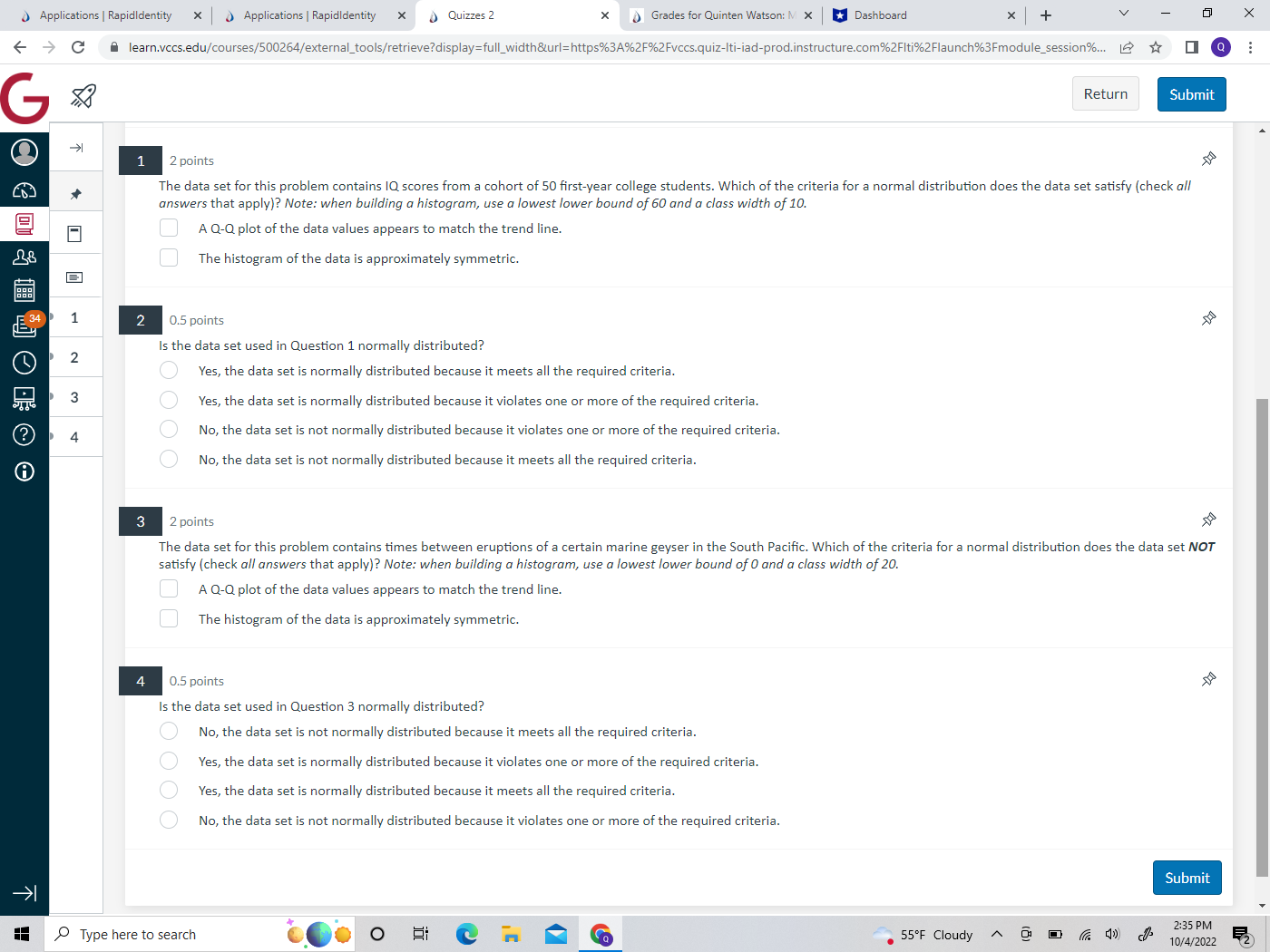This screenshot has width=1270, height=952.
Task: Open the Dashboard from the Canvas sidebar
Action: click(x=24, y=189)
